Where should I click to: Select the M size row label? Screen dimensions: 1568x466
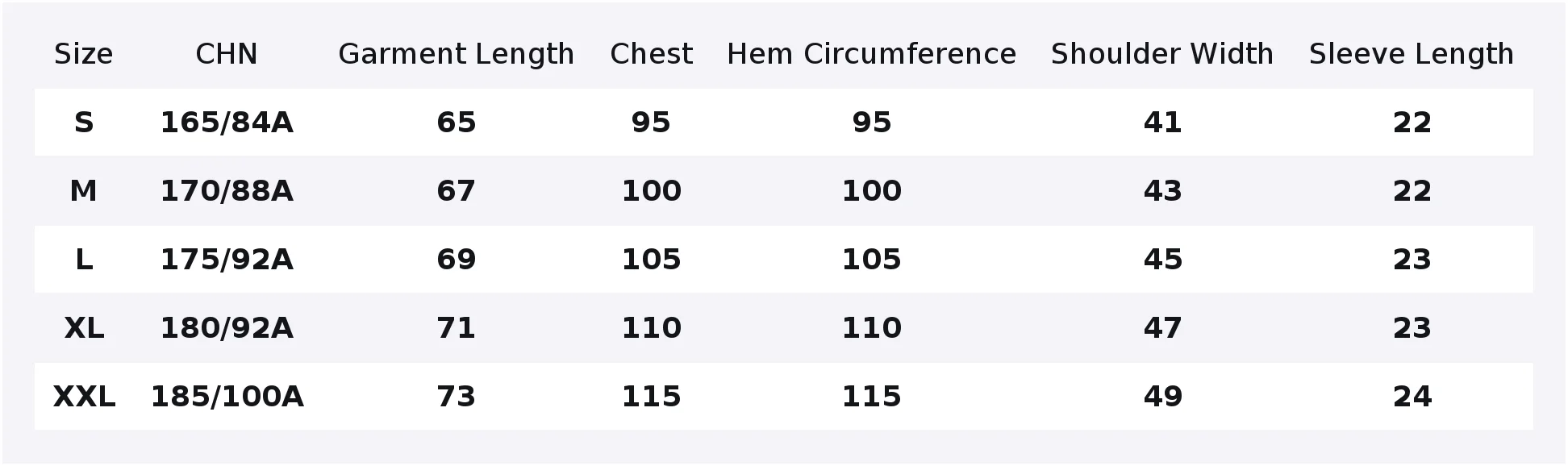(84, 191)
